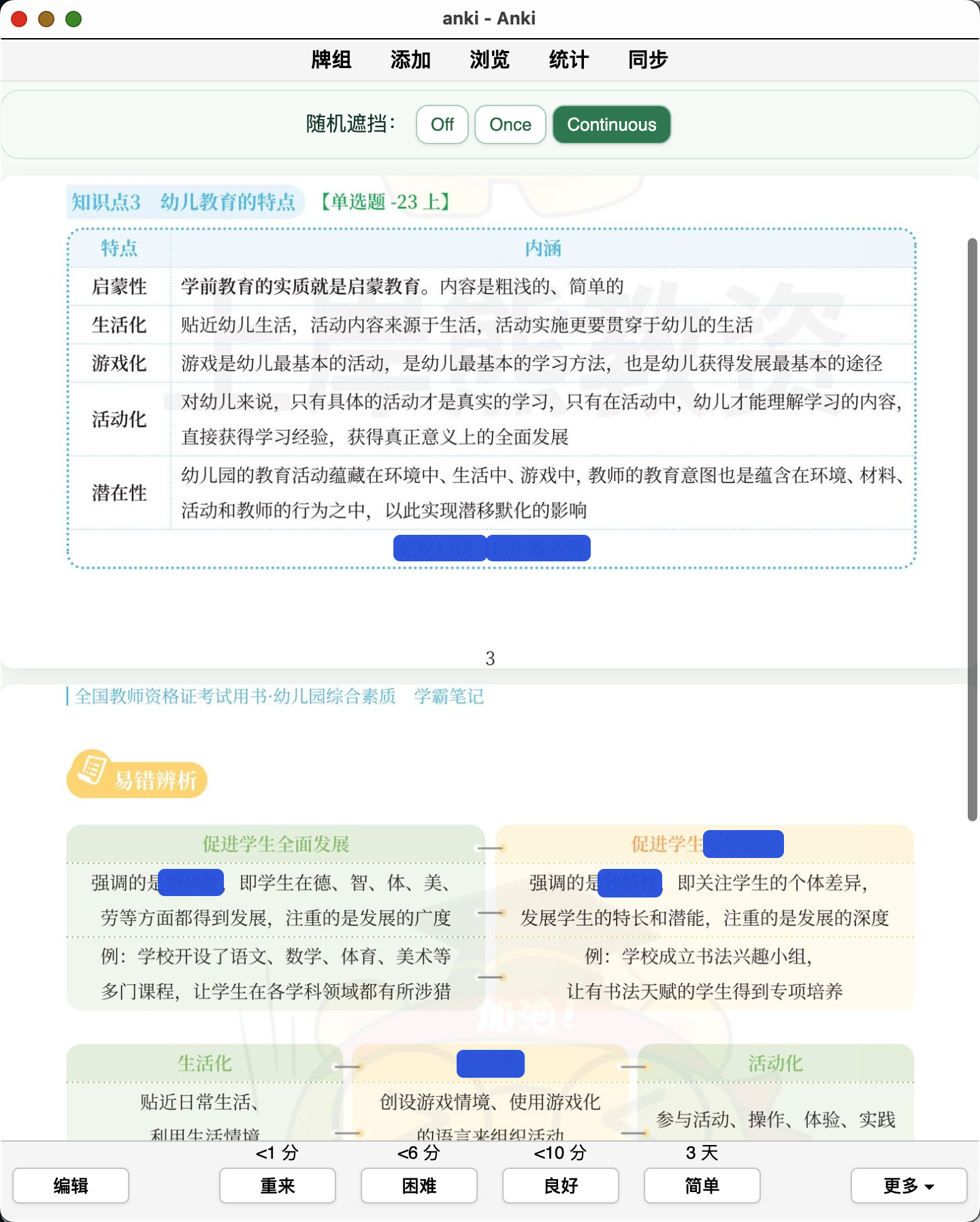Rate the card as 简单

pos(702,1185)
